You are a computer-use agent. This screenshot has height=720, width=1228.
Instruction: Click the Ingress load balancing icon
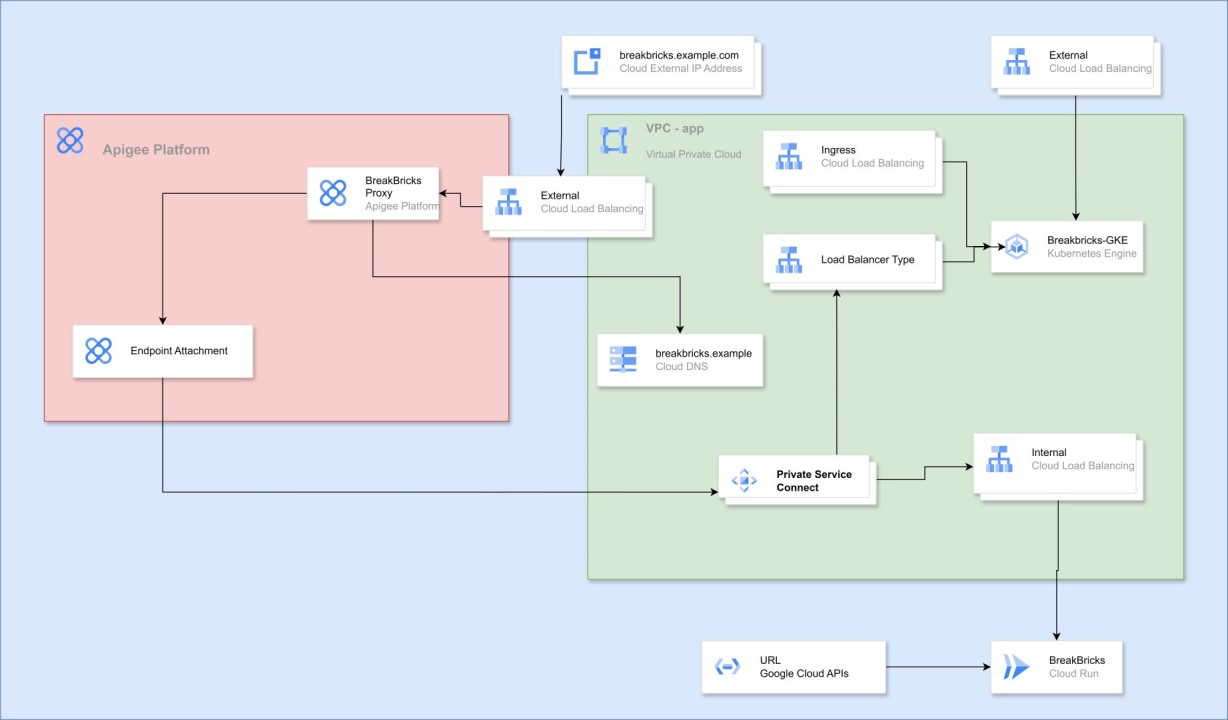[789, 156]
